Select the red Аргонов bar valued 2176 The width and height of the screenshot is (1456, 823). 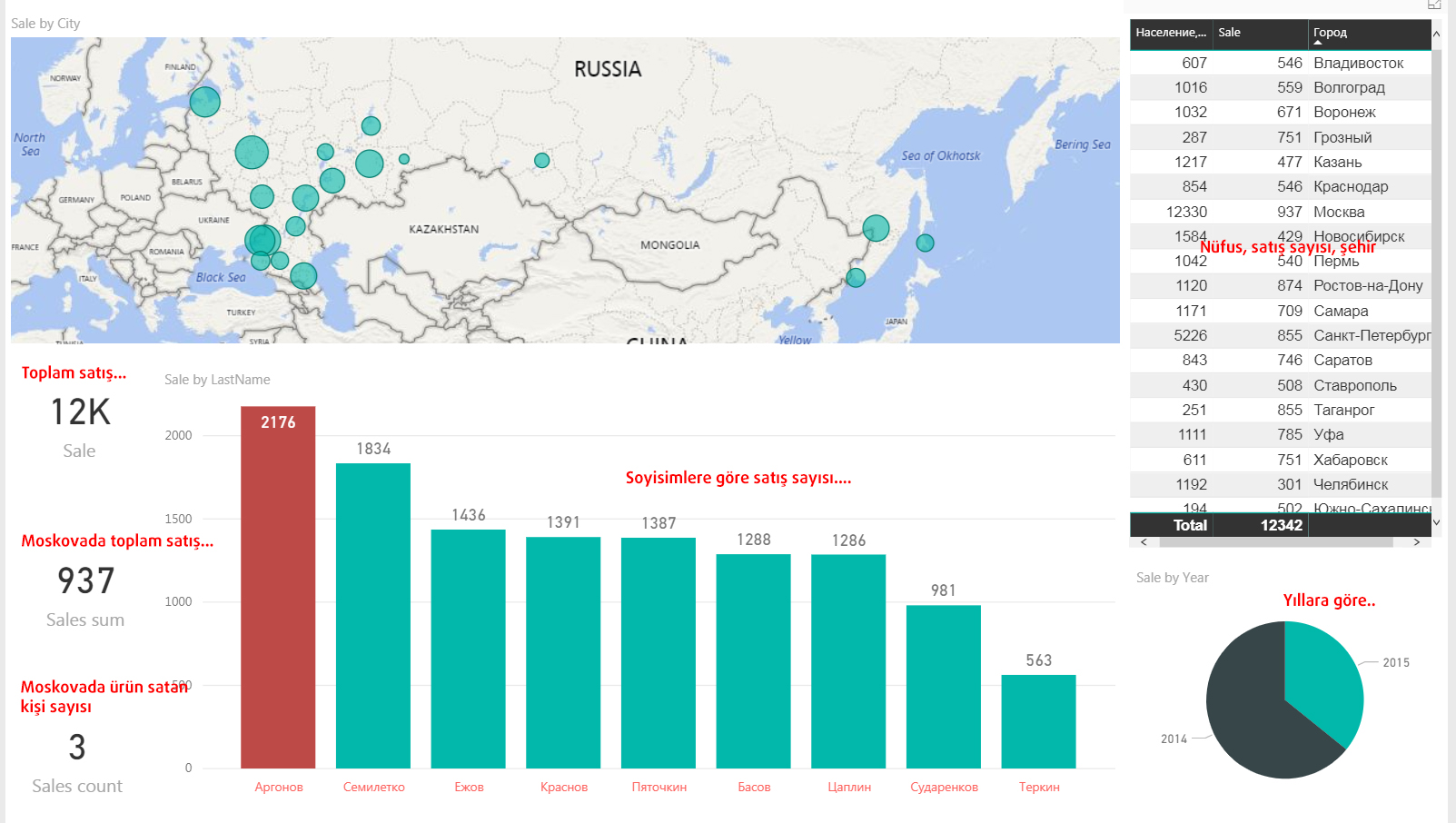(278, 587)
